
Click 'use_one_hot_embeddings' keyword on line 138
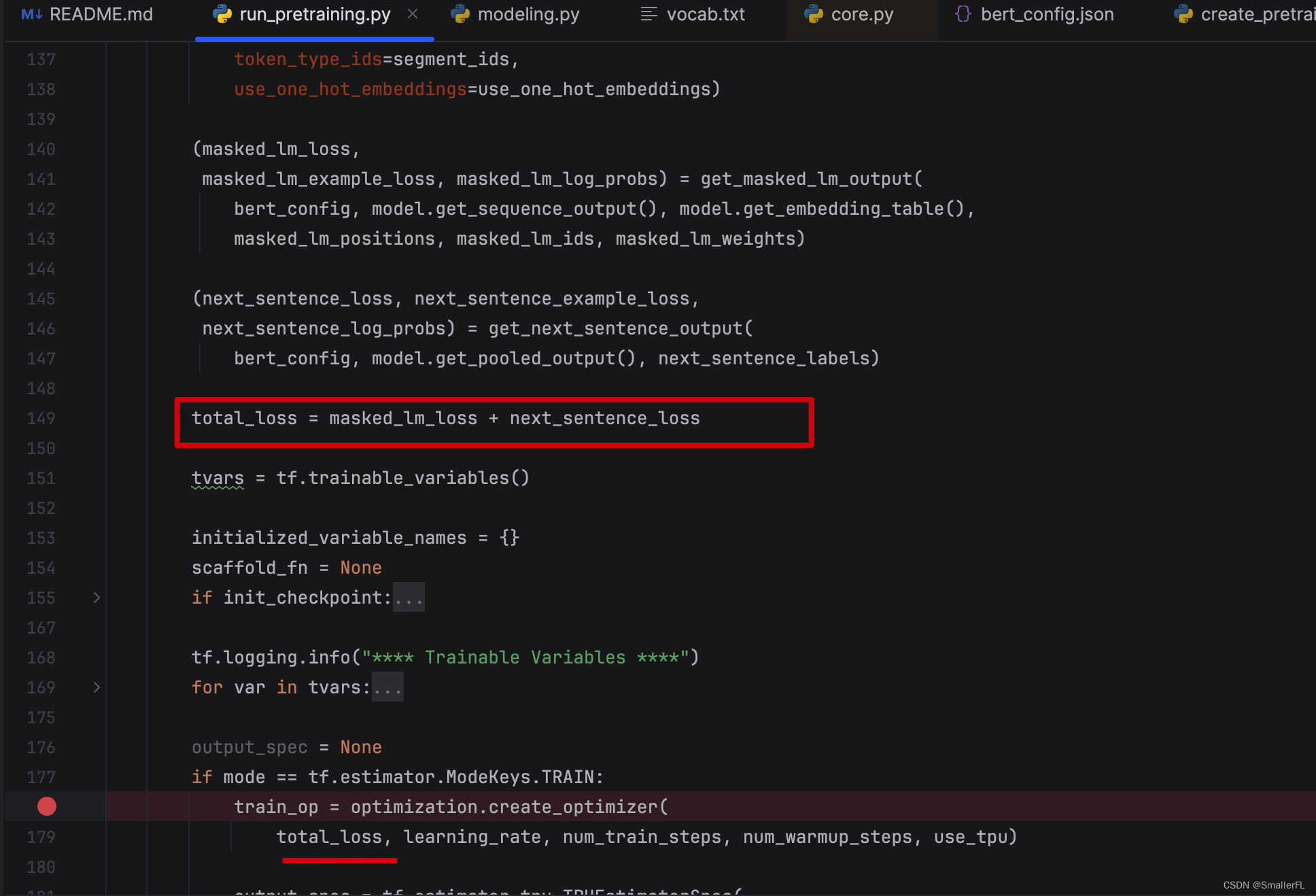pos(351,89)
